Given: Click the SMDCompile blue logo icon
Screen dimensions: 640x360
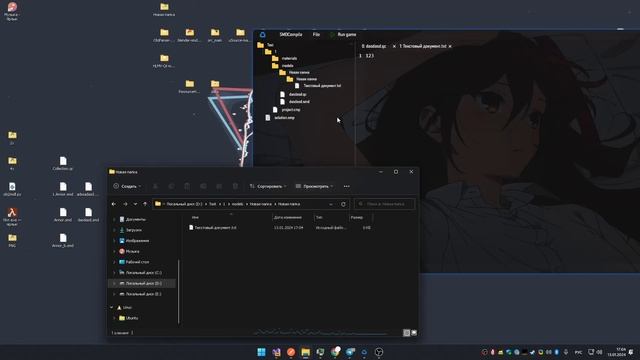Looking at the screenshot, I should coord(262,35).
